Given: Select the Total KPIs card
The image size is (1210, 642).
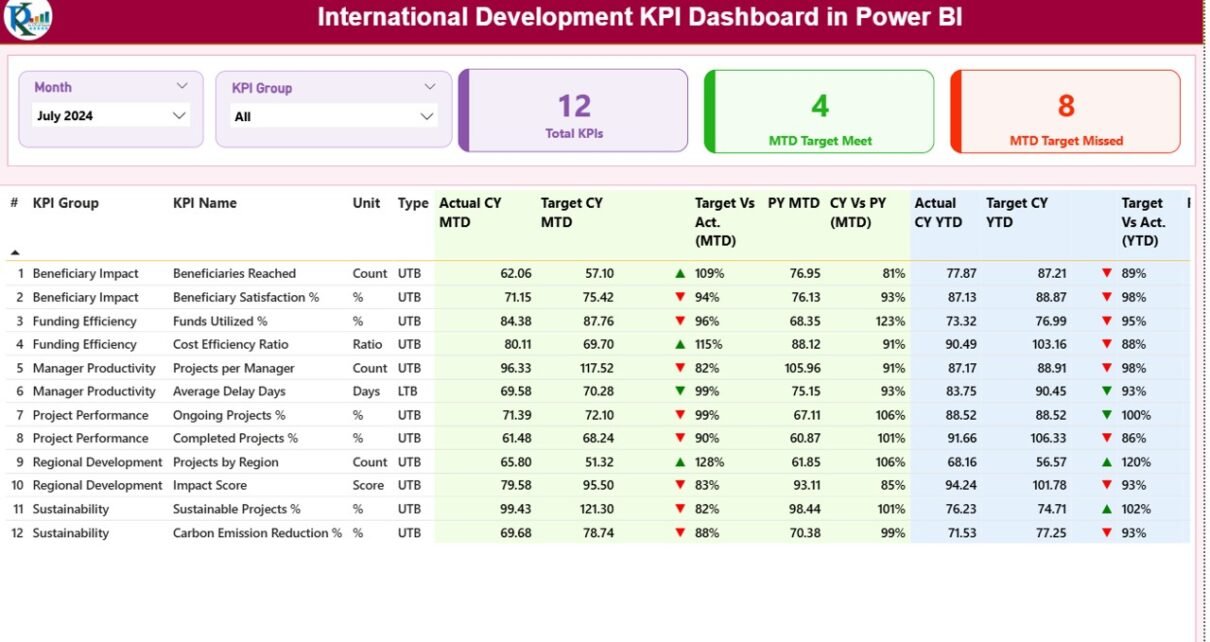Looking at the screenshot, I should [574, 111].
